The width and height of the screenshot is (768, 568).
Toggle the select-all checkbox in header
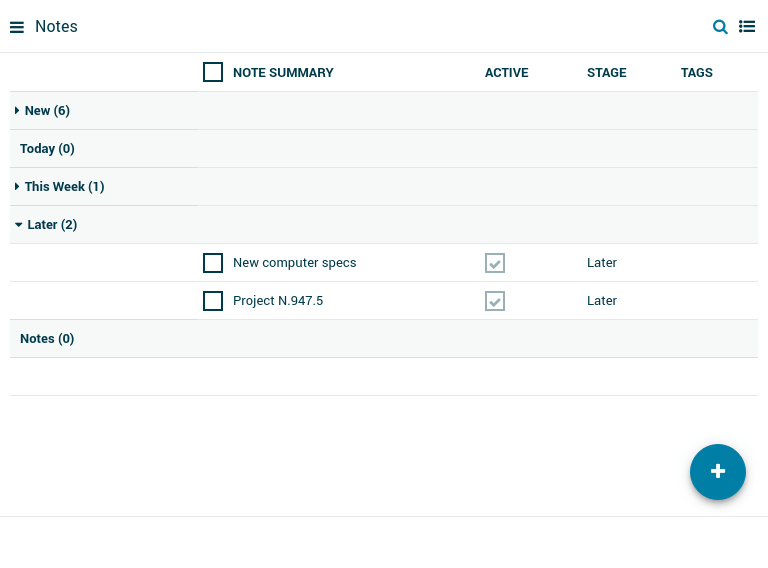point(213,72)
